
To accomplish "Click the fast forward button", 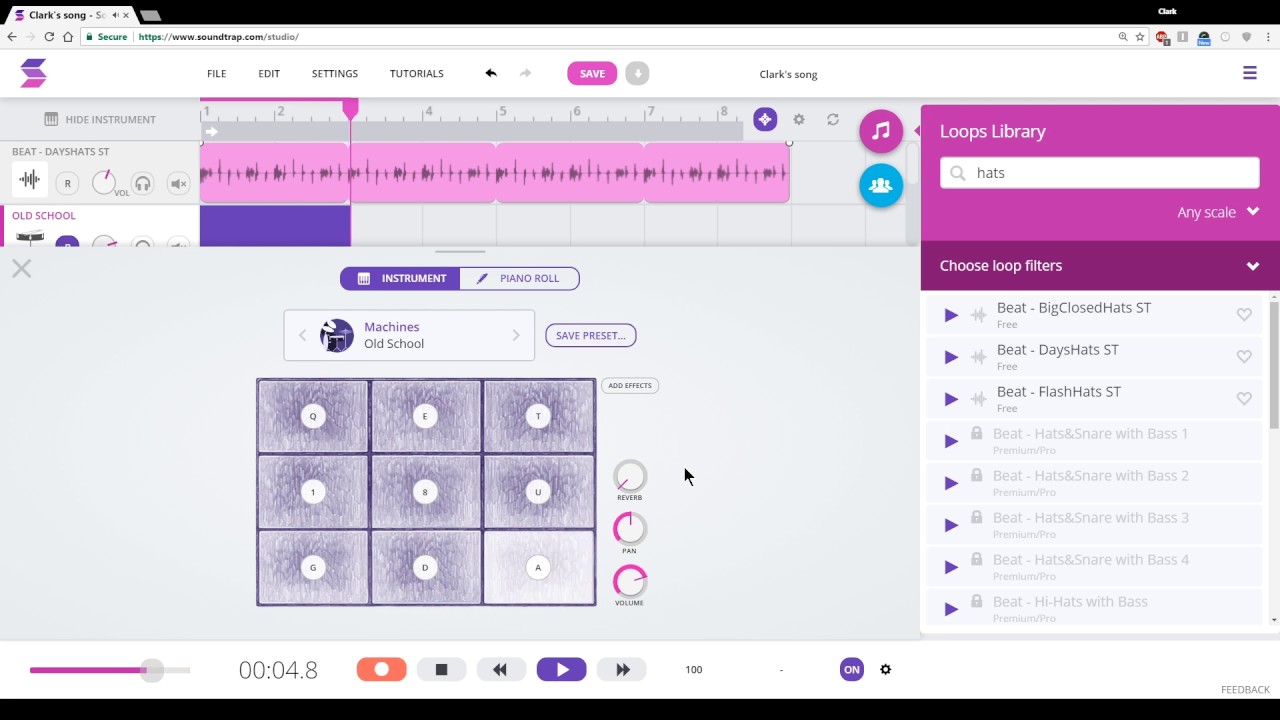I will [622, 669].
